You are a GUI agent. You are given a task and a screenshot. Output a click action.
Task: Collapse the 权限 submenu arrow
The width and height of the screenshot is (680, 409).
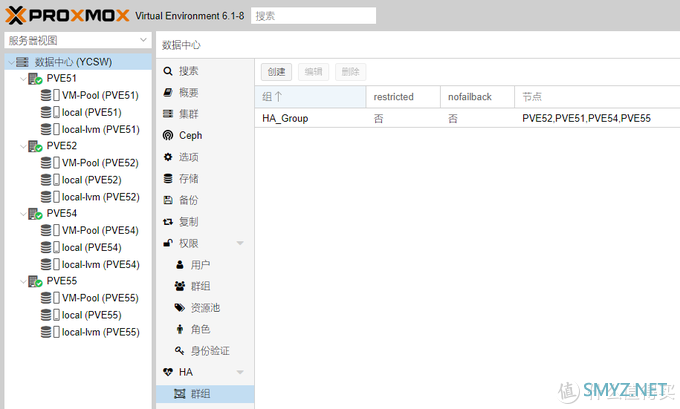click(240, 243)
